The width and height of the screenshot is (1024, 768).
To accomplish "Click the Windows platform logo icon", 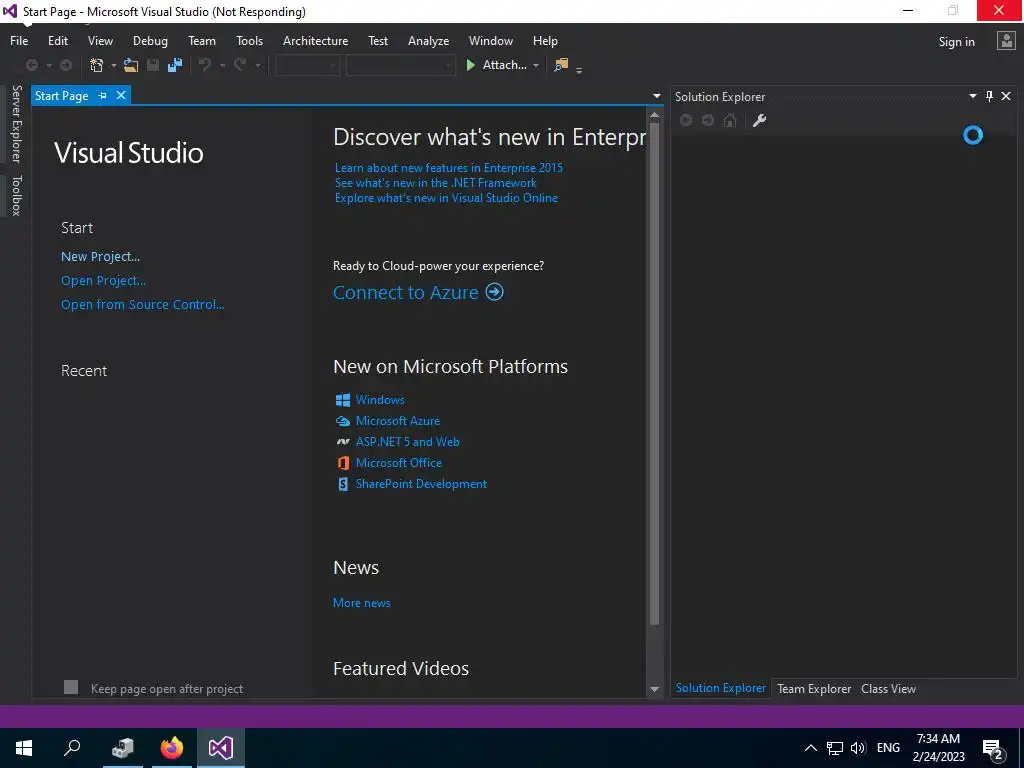I will (x=343, y=400).
